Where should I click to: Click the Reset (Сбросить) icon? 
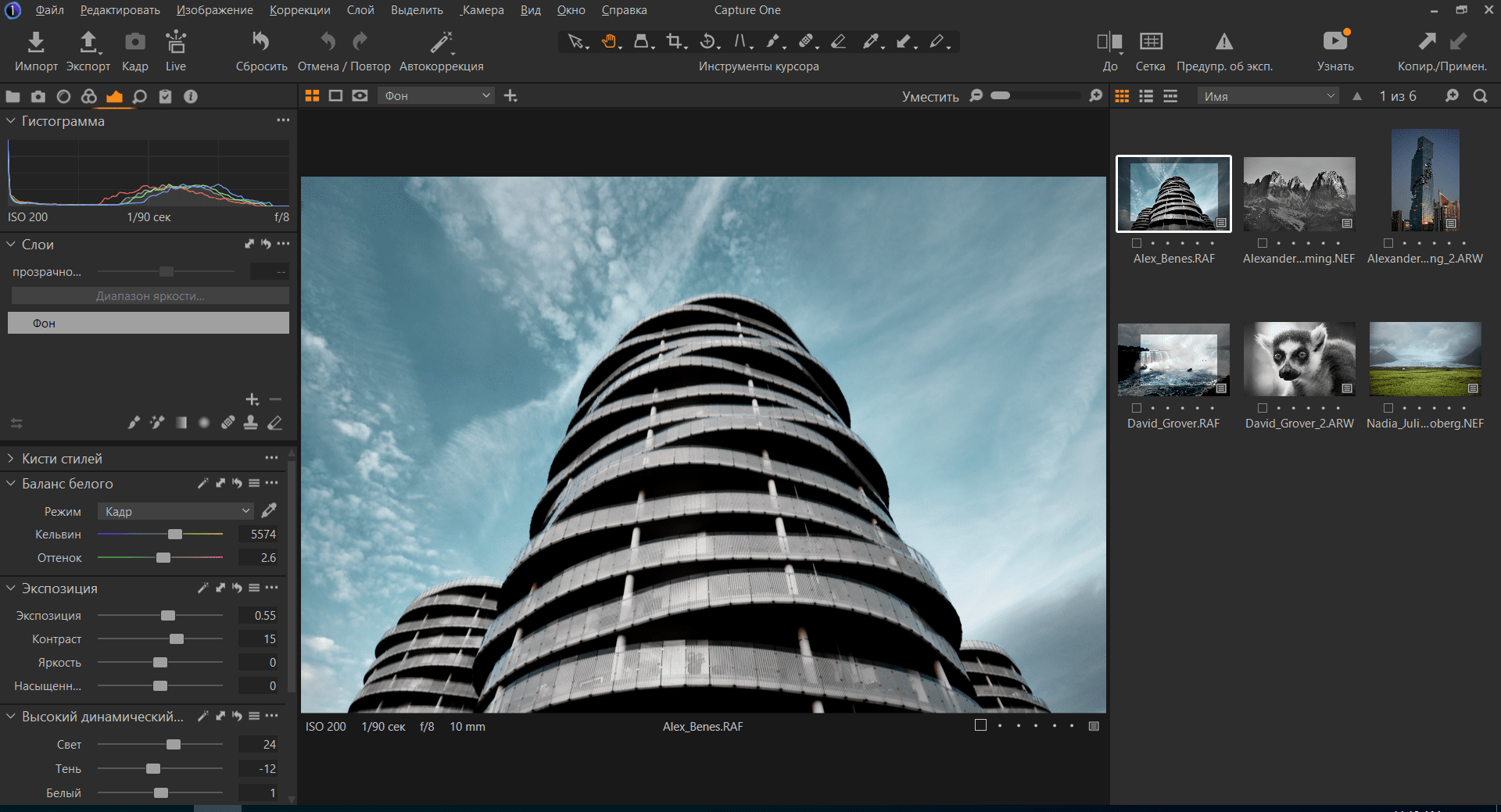click(261, 41)
